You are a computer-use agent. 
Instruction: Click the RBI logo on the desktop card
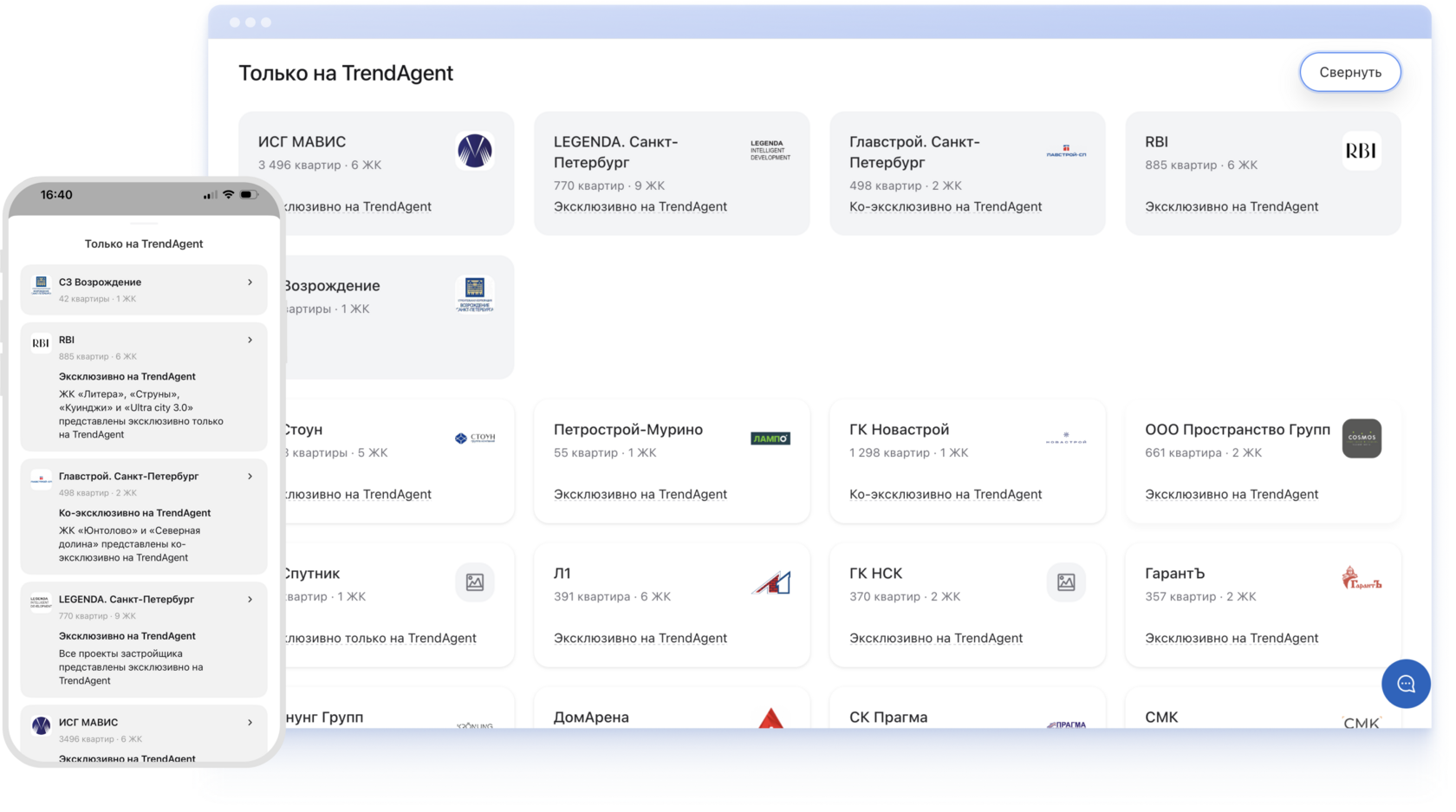pyautogui.click(x=1362, y=150)
